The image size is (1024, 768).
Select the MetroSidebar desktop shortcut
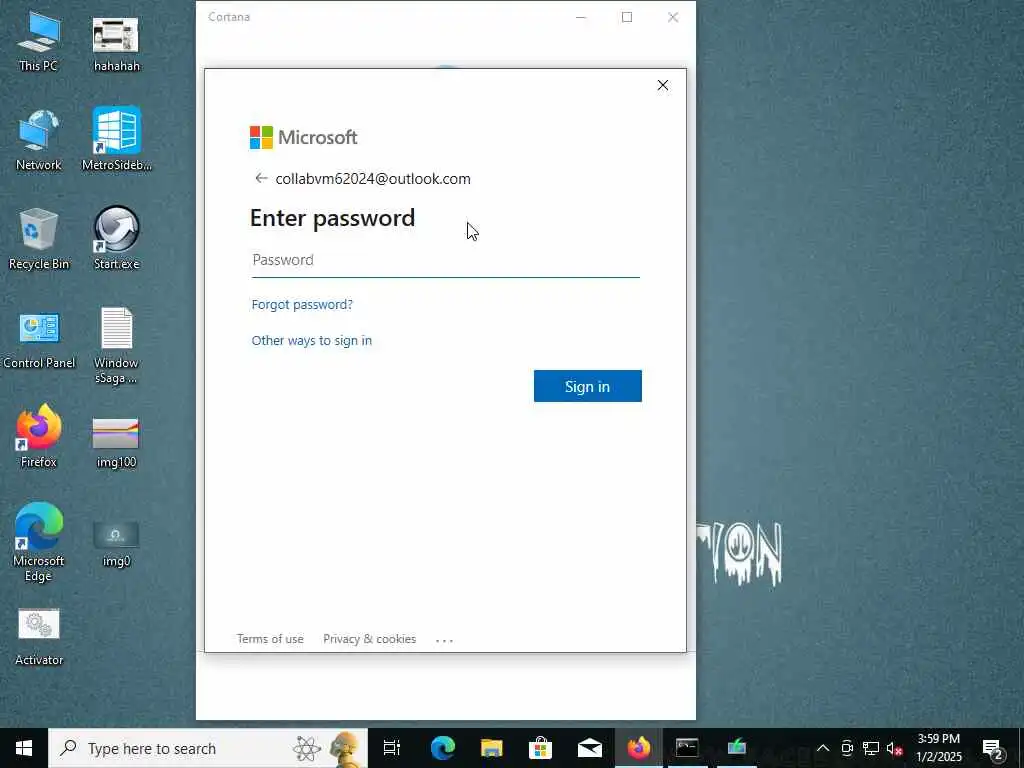point(116,139)
